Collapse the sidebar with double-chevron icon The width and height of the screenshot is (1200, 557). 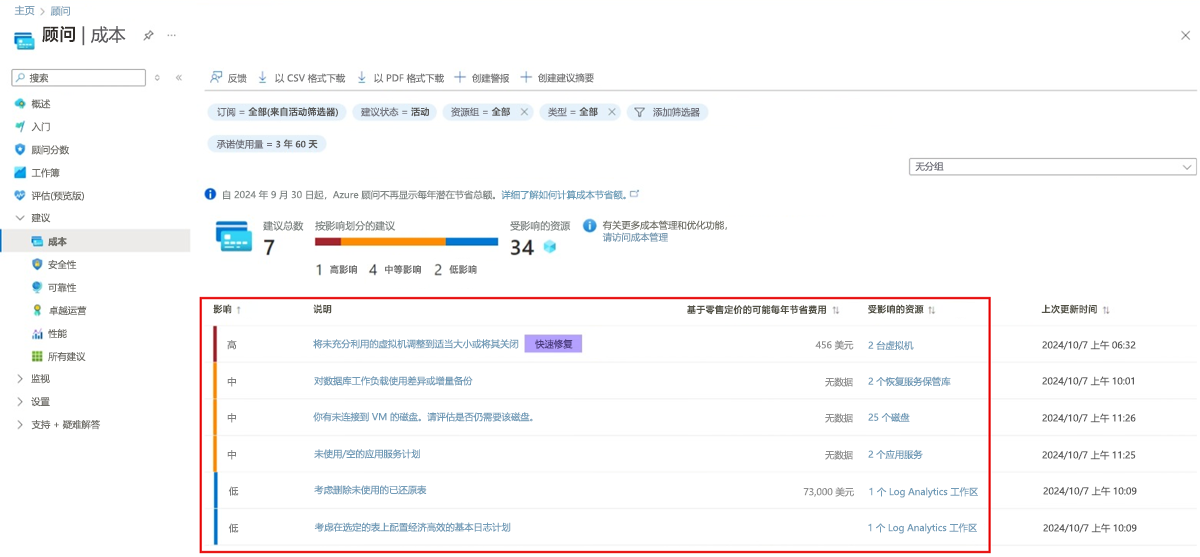[178, 77]
